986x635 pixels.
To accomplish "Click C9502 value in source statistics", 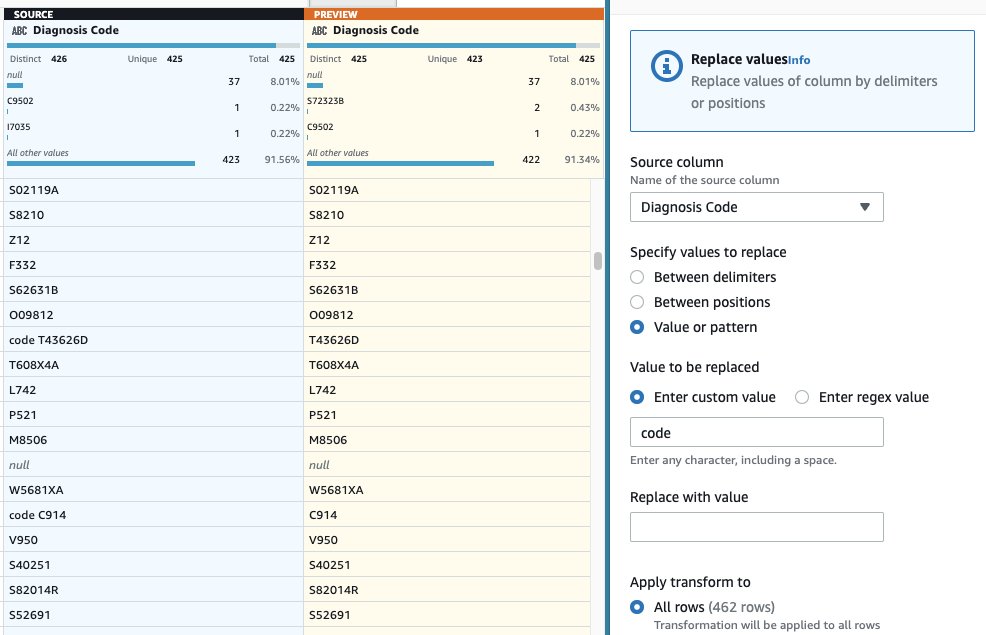I will [20, 101].
